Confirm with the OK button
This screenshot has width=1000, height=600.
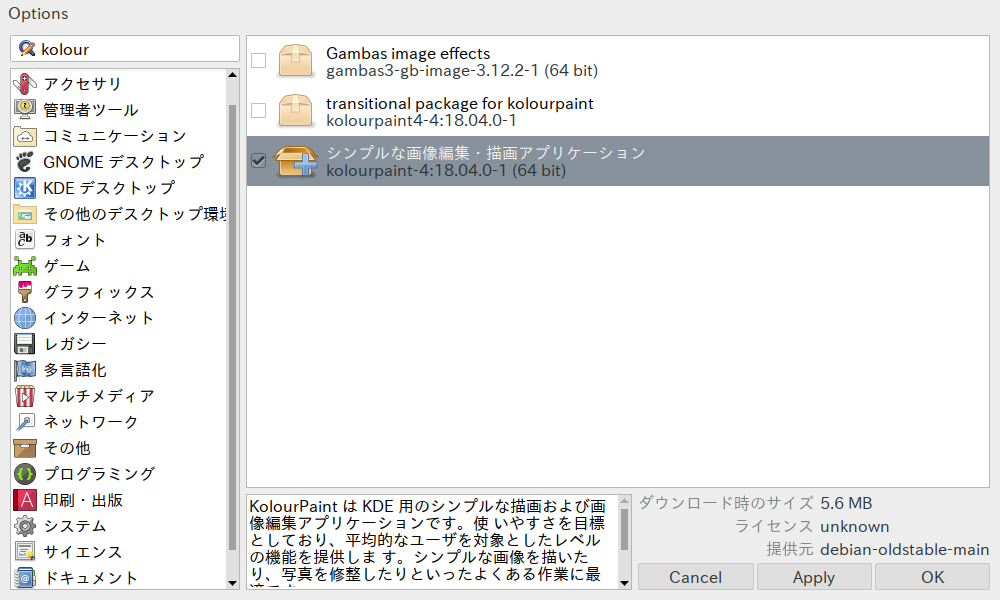tap(932, 577)
